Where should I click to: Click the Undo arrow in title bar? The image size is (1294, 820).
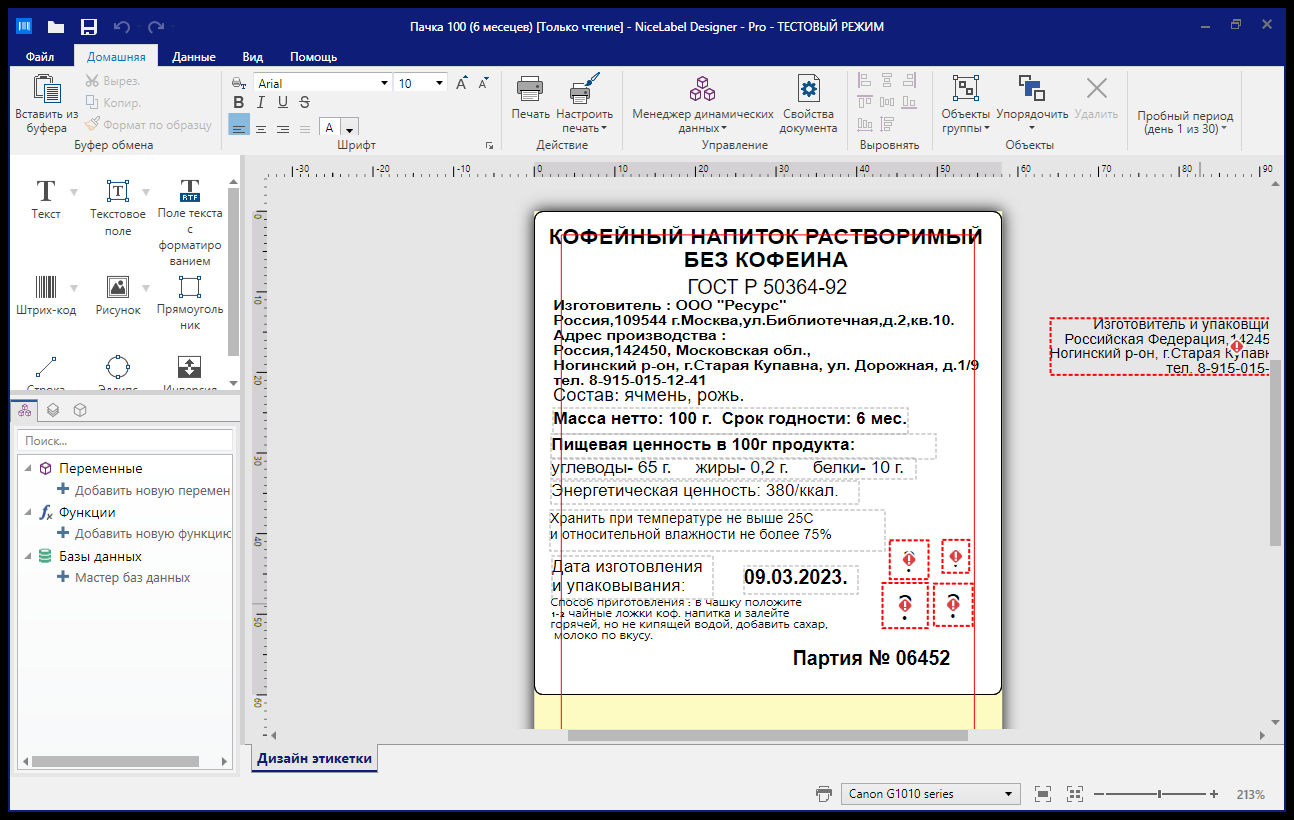pos(122,26)
